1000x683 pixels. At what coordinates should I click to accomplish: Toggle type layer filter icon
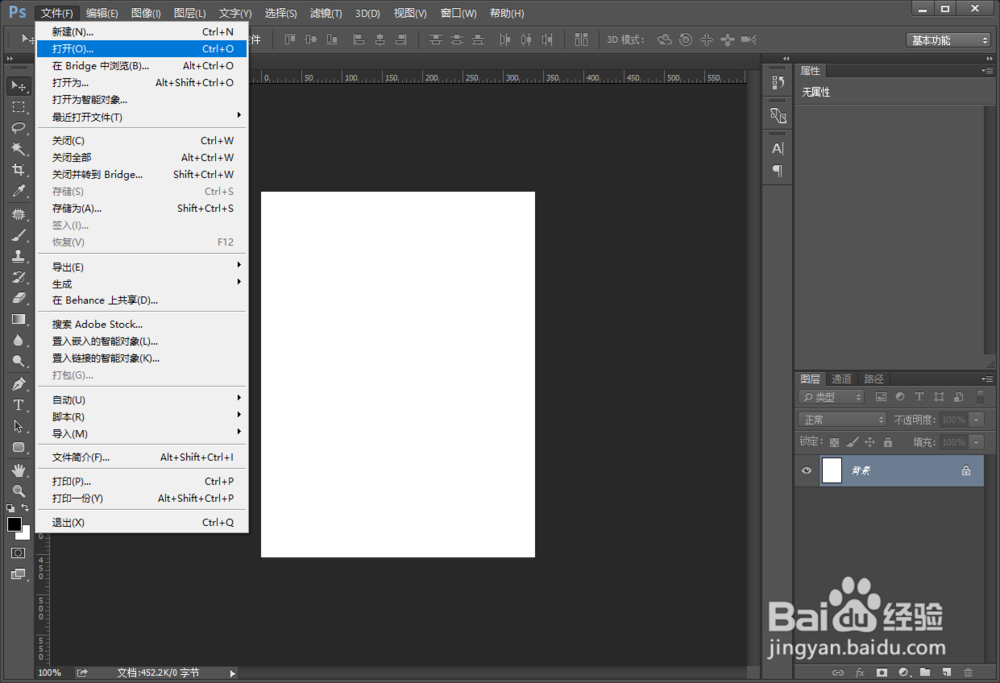pos(919,397)
